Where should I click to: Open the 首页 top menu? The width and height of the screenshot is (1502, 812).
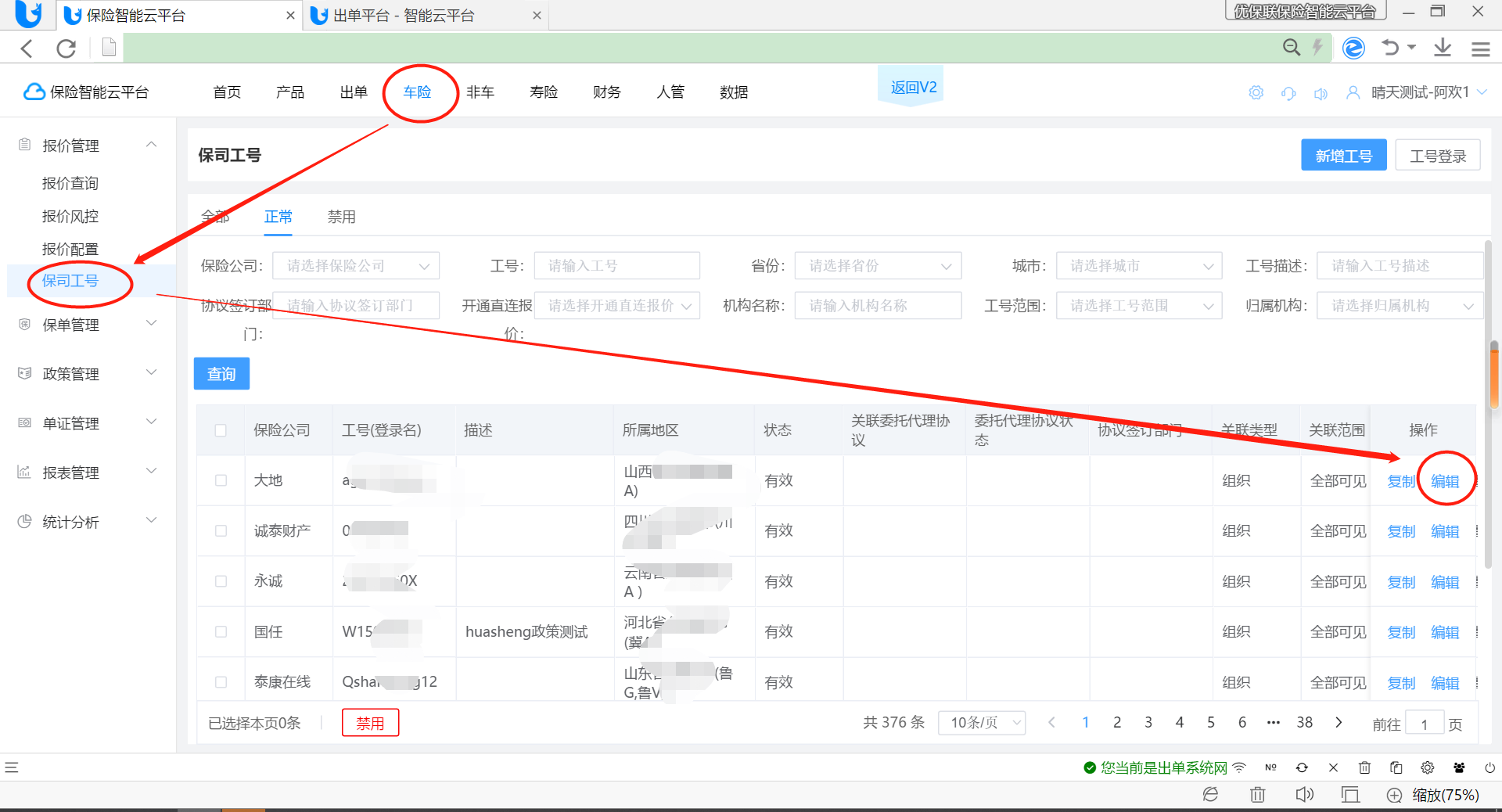(x=227, y=92)
